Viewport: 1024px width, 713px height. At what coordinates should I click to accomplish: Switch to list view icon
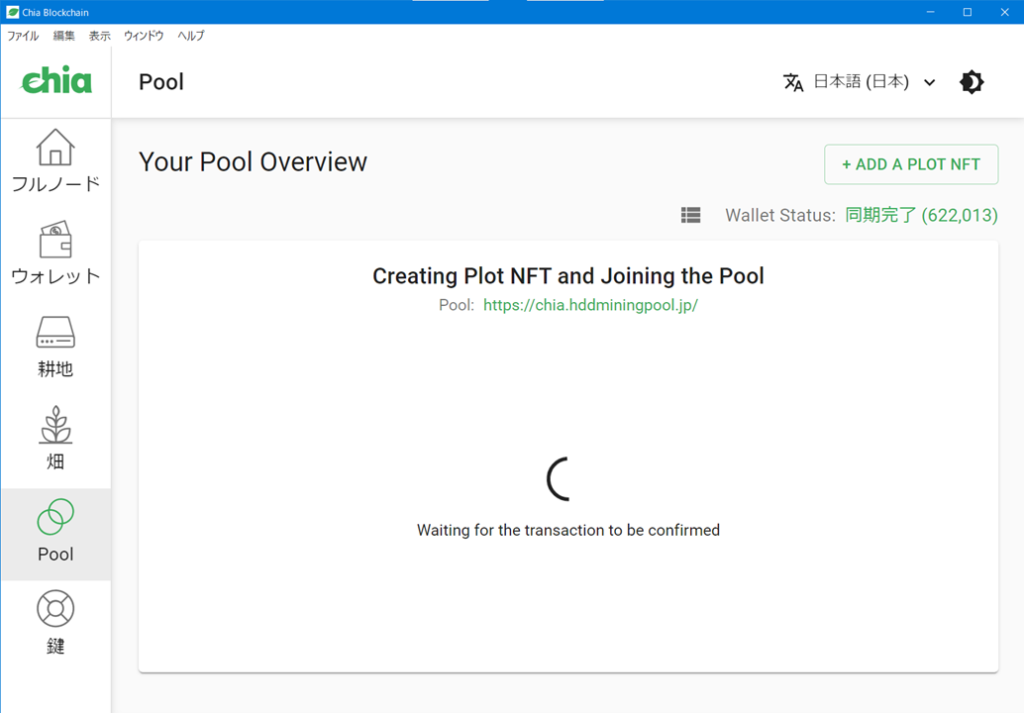tap(690, 215)
